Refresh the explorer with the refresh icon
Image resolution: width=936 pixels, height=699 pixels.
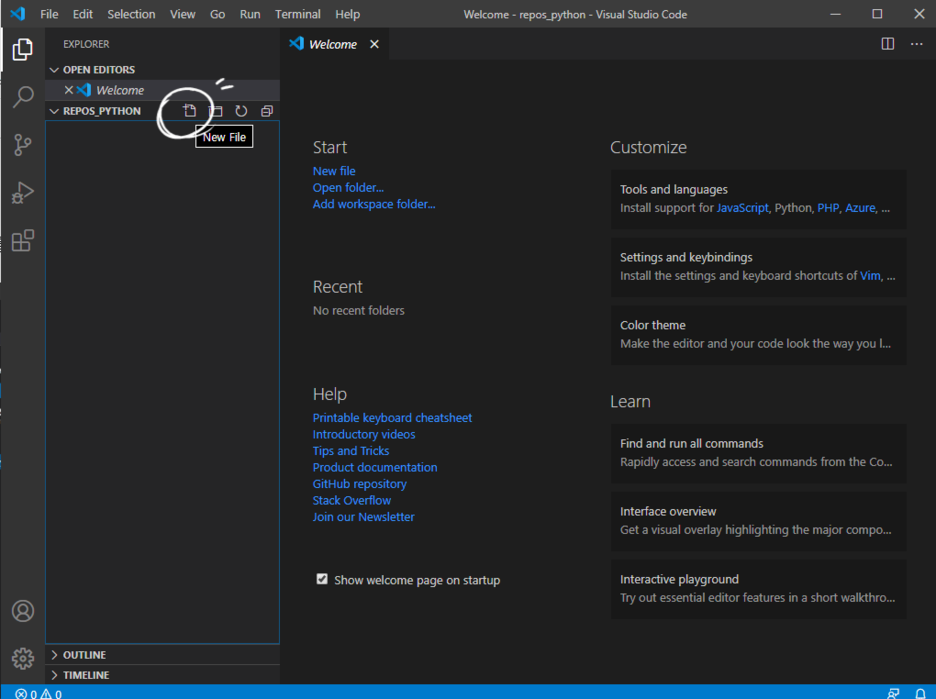(x=241, y=110)
